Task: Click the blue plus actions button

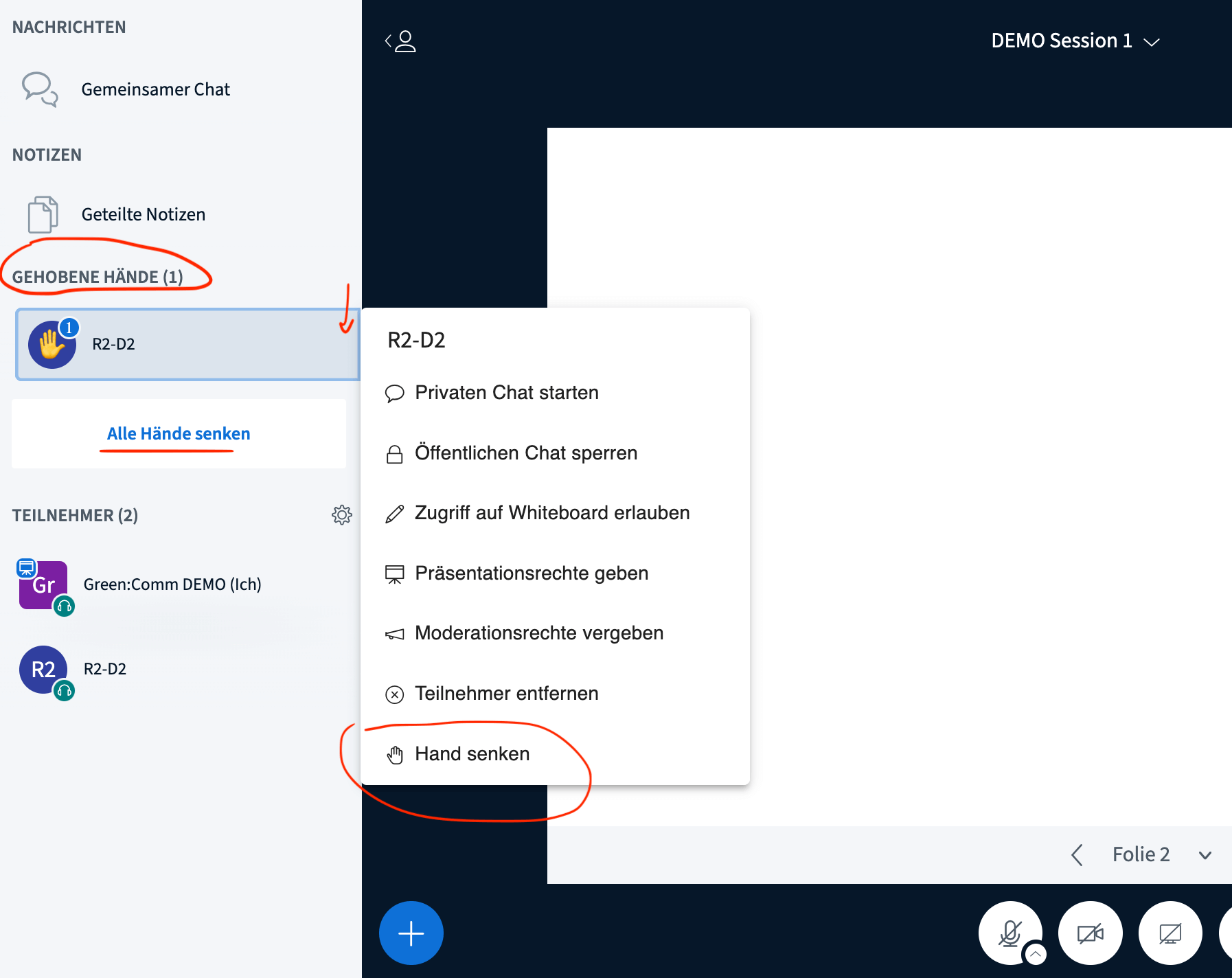Action: 411,933
